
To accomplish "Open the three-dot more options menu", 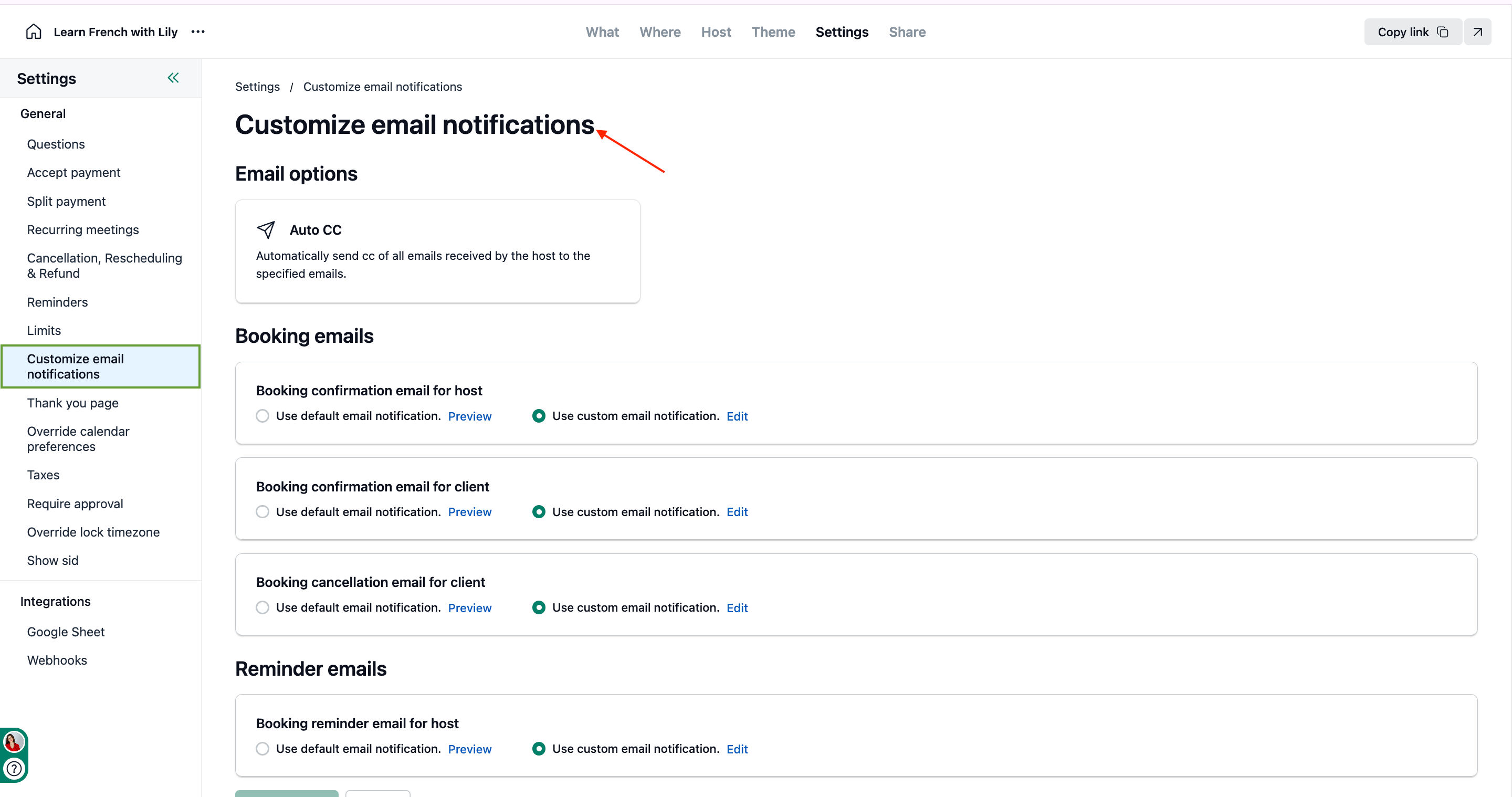I will (198, 32).
